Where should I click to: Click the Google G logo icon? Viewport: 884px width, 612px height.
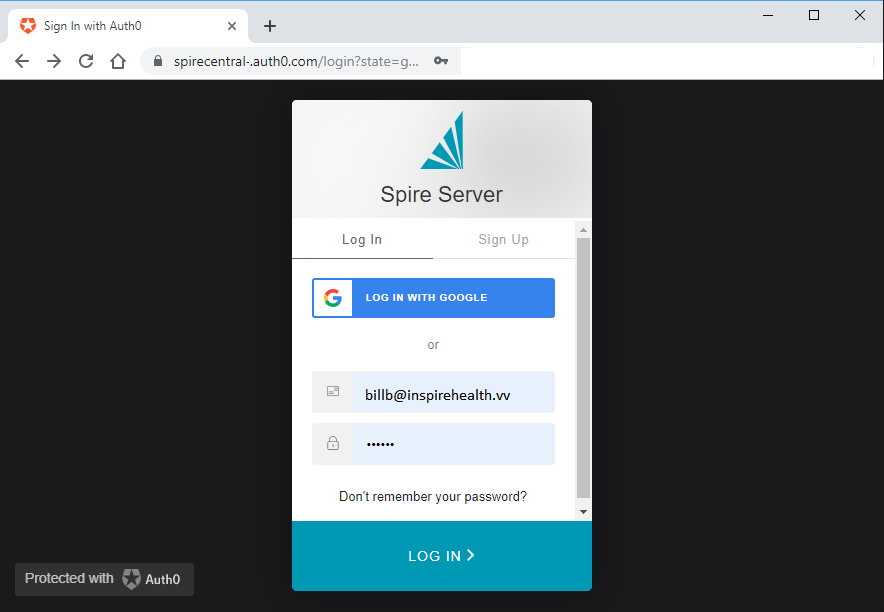[x=333, y=298]
